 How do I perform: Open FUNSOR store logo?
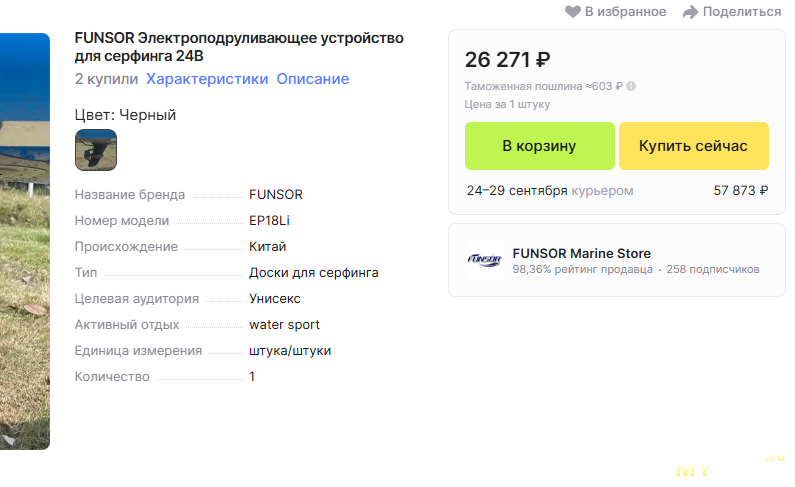tap(484, 260)
